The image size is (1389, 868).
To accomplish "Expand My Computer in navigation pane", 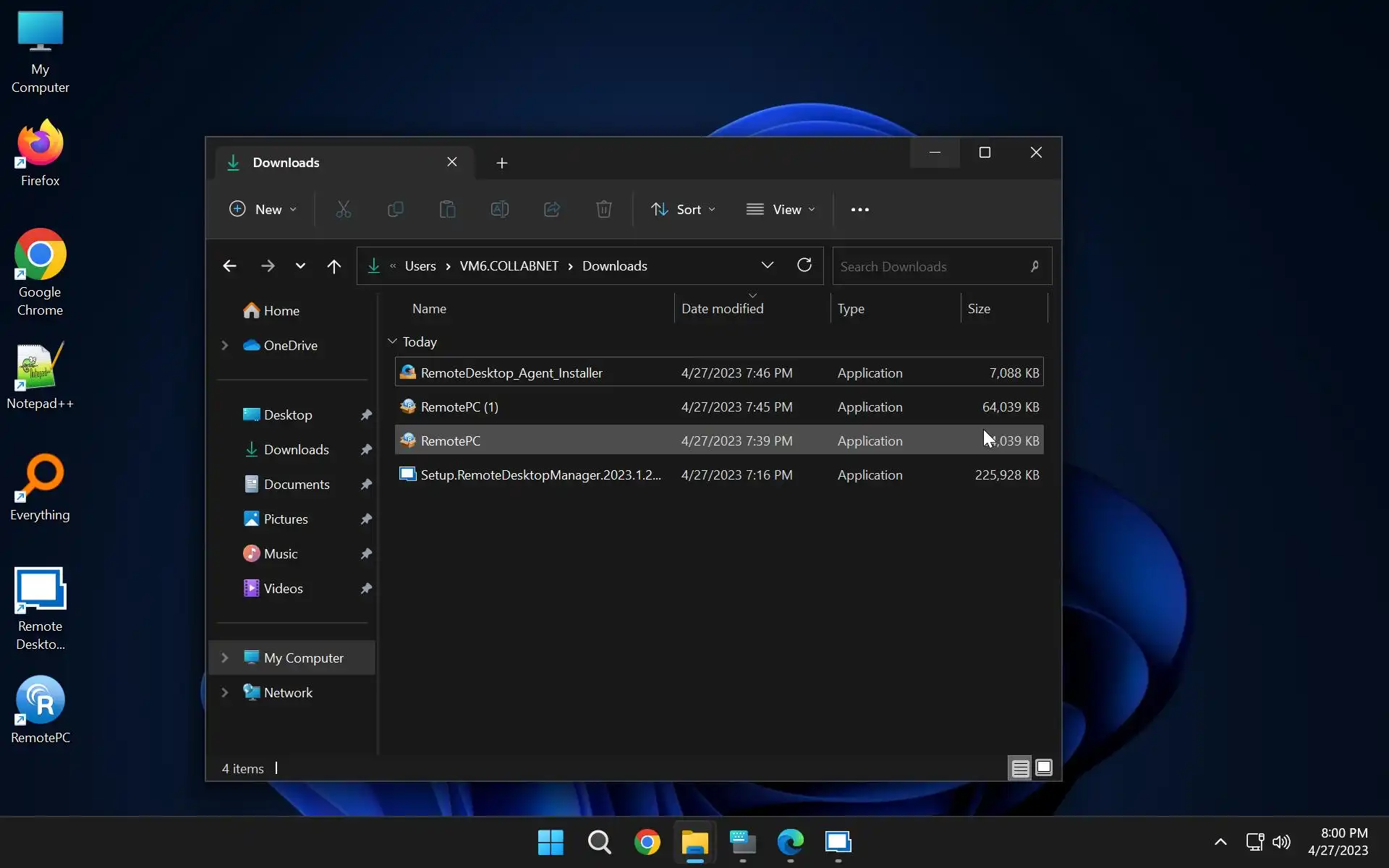I will point(225,658).
